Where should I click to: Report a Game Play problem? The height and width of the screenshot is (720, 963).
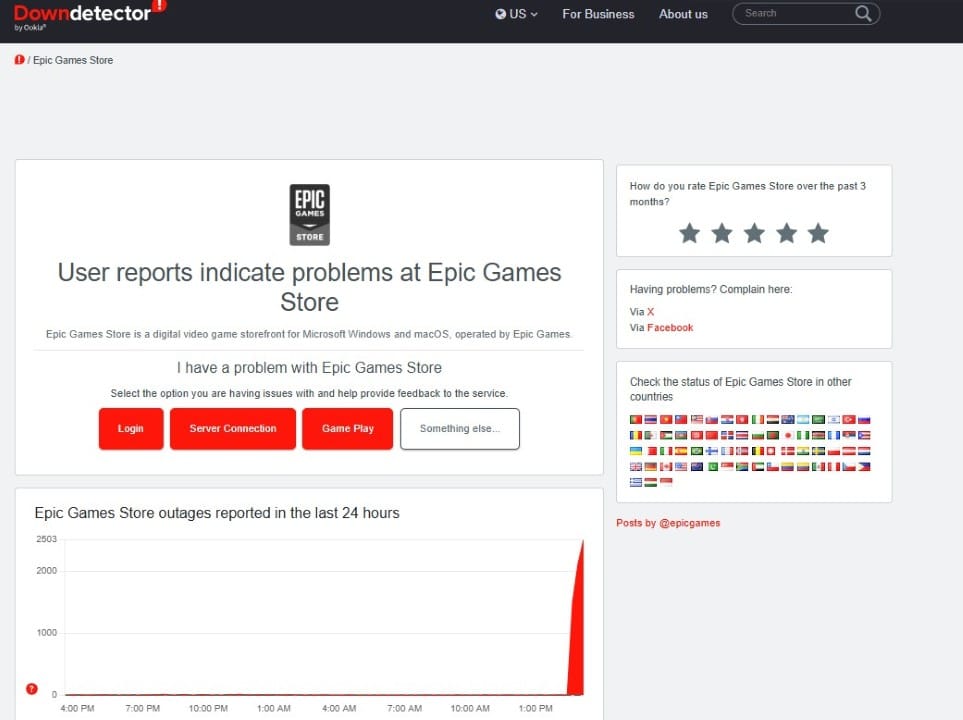click(x=348, y=428)
